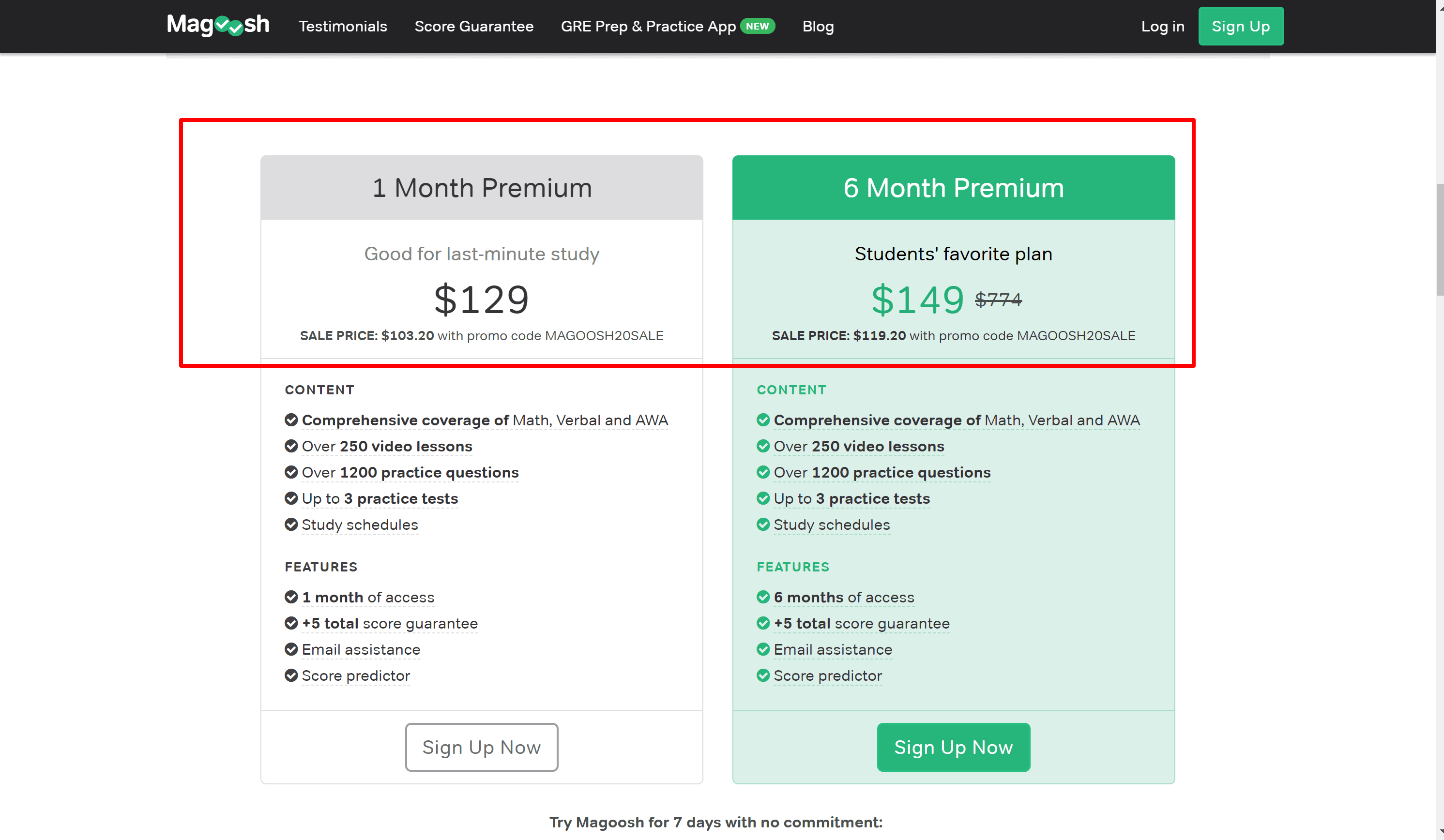The image size is (1444, 840).
Task: Open the Testimonials menu item
Action: 343,26
